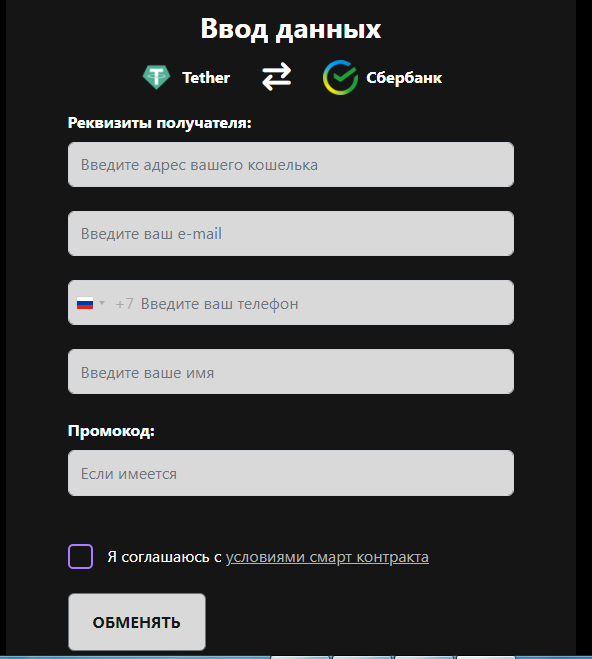The image size is (592, 659).
Task: Focus the wallet address input field
Action: click(291, 164)
